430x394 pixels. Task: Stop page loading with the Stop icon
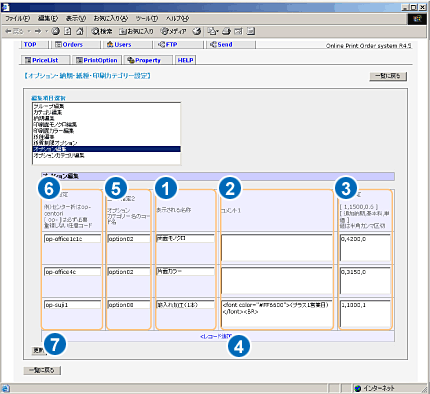[x=55, y=31]
